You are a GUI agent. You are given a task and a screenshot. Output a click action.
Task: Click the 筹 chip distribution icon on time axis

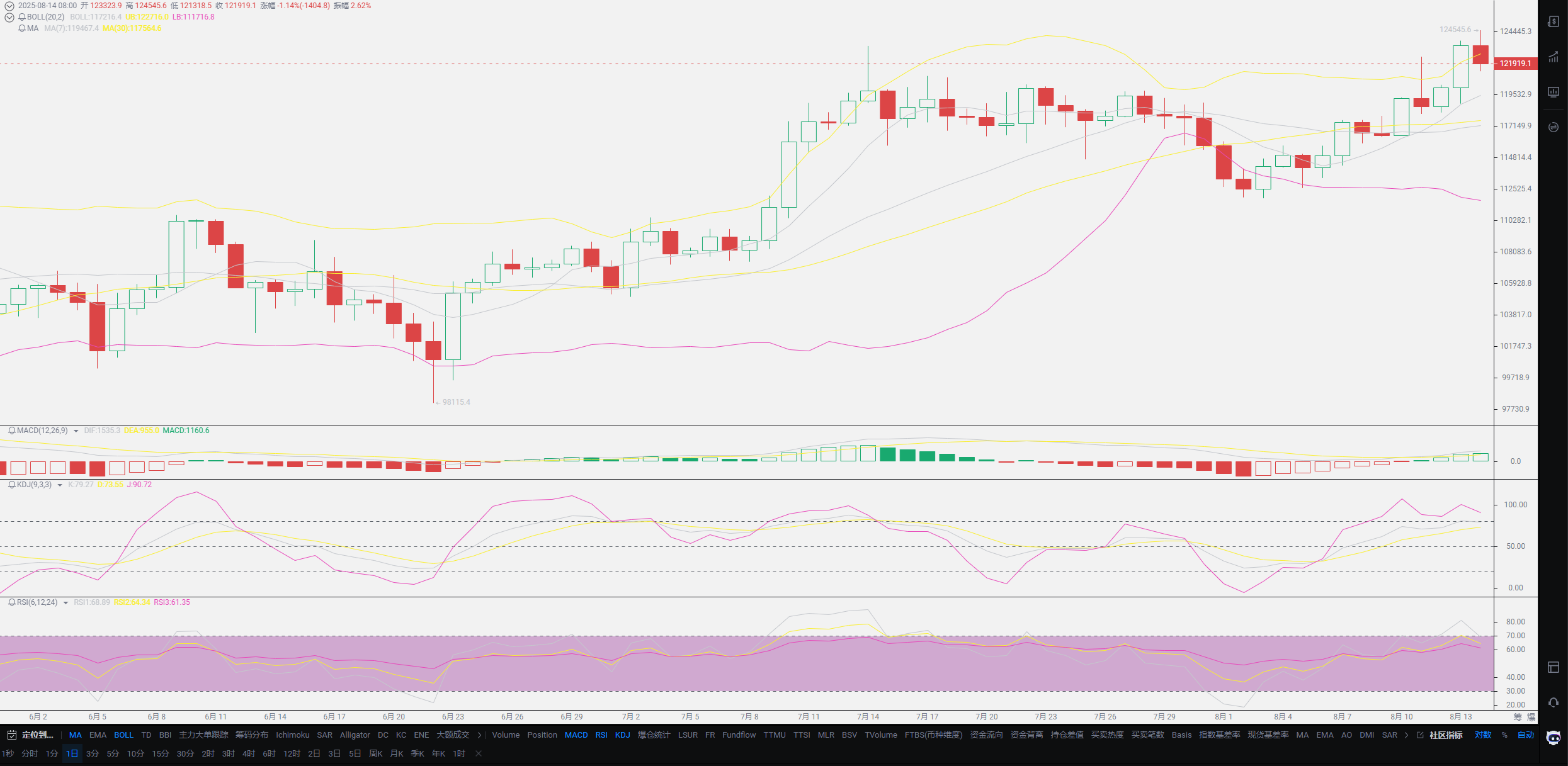point(1518,717)
